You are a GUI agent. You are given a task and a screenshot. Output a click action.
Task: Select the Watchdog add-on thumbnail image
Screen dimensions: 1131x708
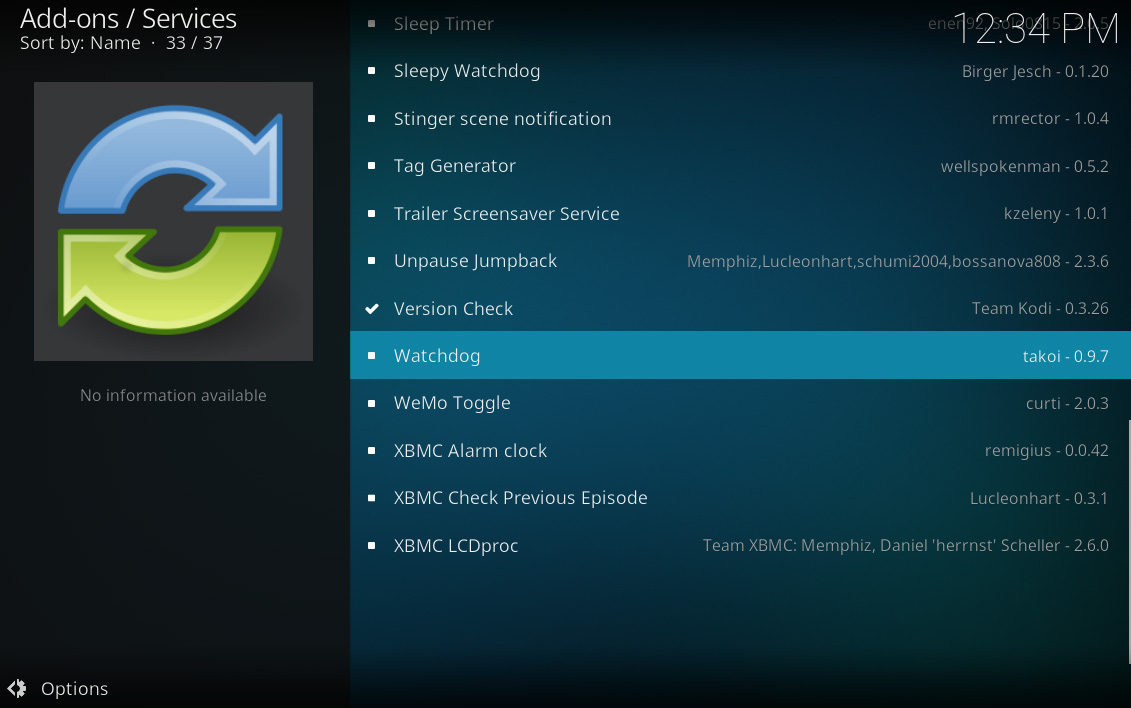tap(173, 221)
